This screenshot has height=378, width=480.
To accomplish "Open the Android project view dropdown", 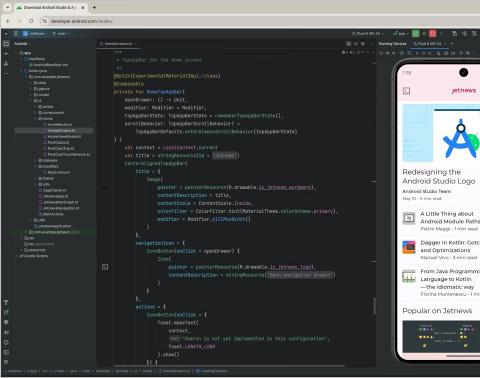I will tap(22, 44).
